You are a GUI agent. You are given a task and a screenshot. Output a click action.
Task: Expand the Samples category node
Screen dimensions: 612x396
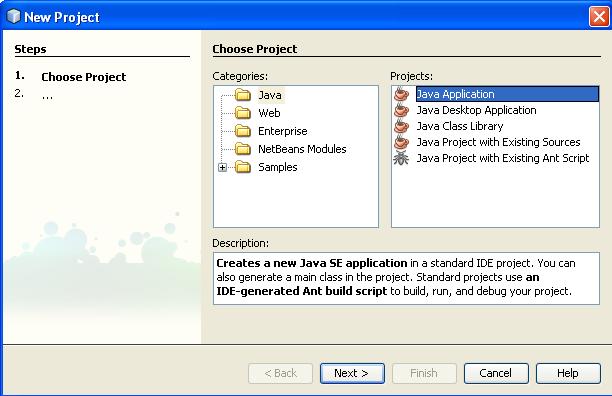[222, 167]
